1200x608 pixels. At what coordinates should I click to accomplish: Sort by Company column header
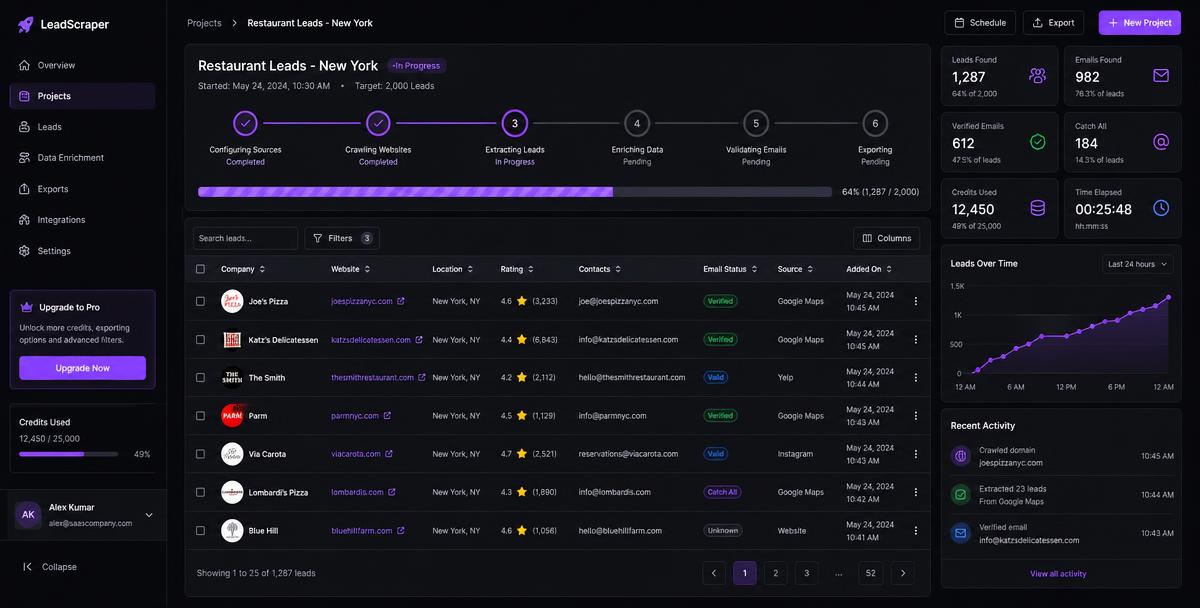(x=244, y=269)
